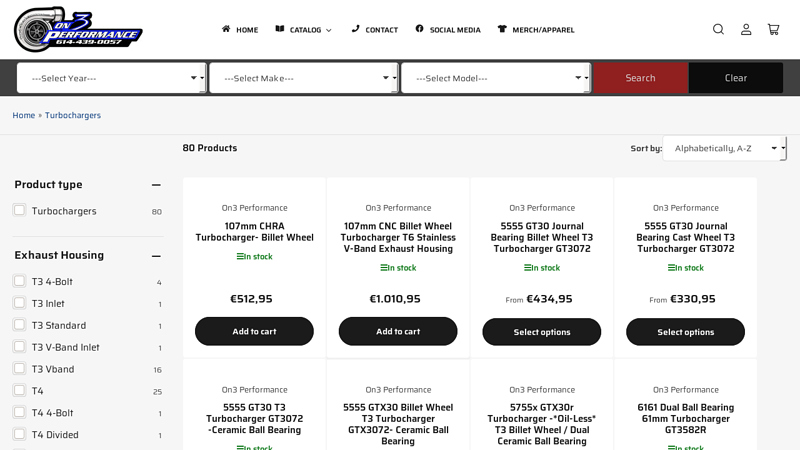Click the On3 Performance turbo logo

pyautogui.click(x=78, y=29)
